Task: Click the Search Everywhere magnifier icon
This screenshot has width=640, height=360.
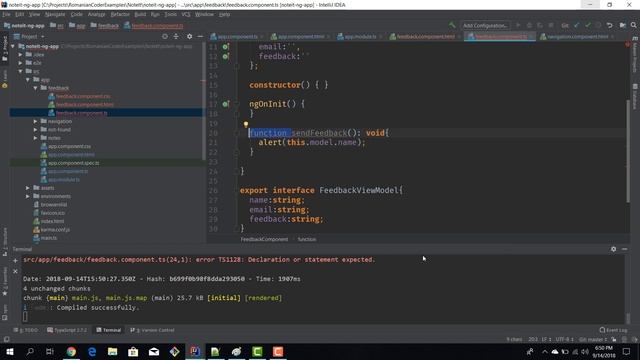Action: point(633,25)
